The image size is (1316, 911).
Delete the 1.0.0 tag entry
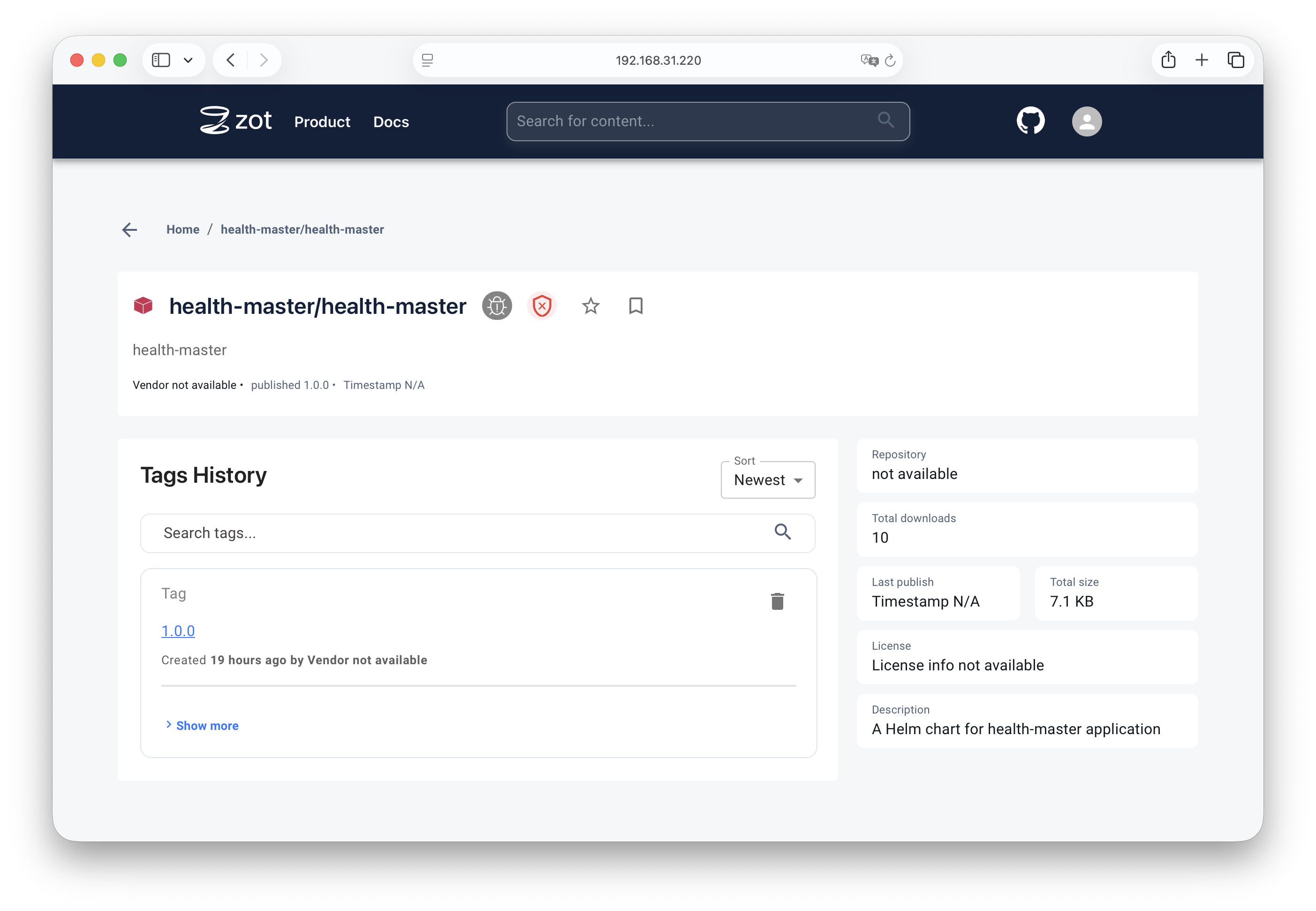click(777, 600)
